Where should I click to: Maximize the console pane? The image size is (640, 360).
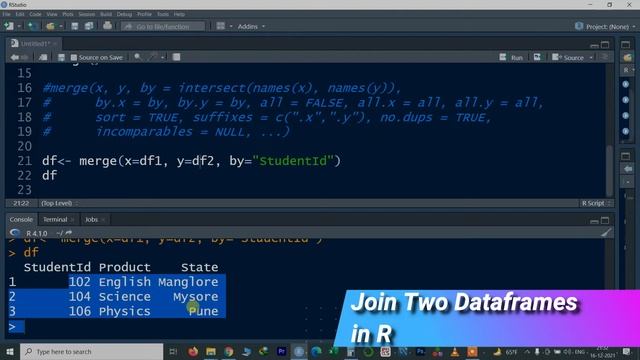(x=605, y=221)
